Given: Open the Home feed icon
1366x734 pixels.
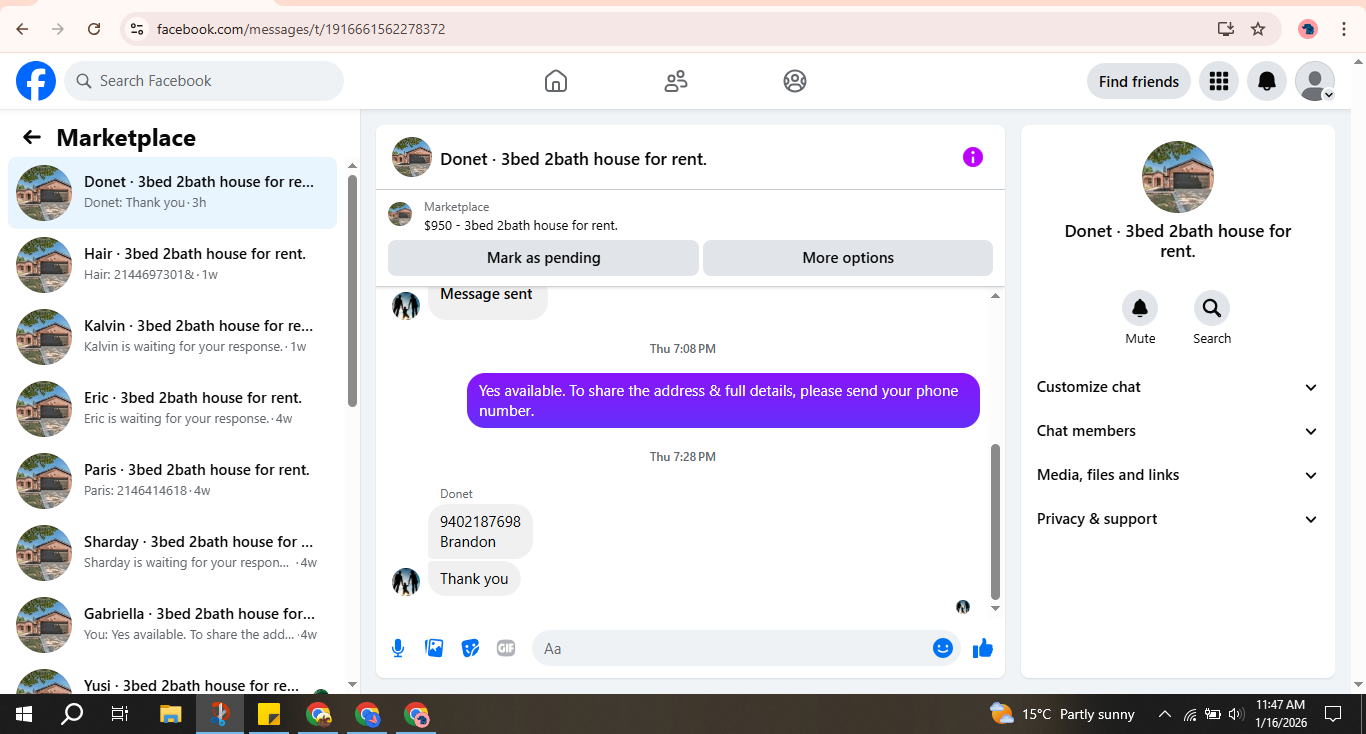Looking at the screenshot, I should [x=556, y=81].
